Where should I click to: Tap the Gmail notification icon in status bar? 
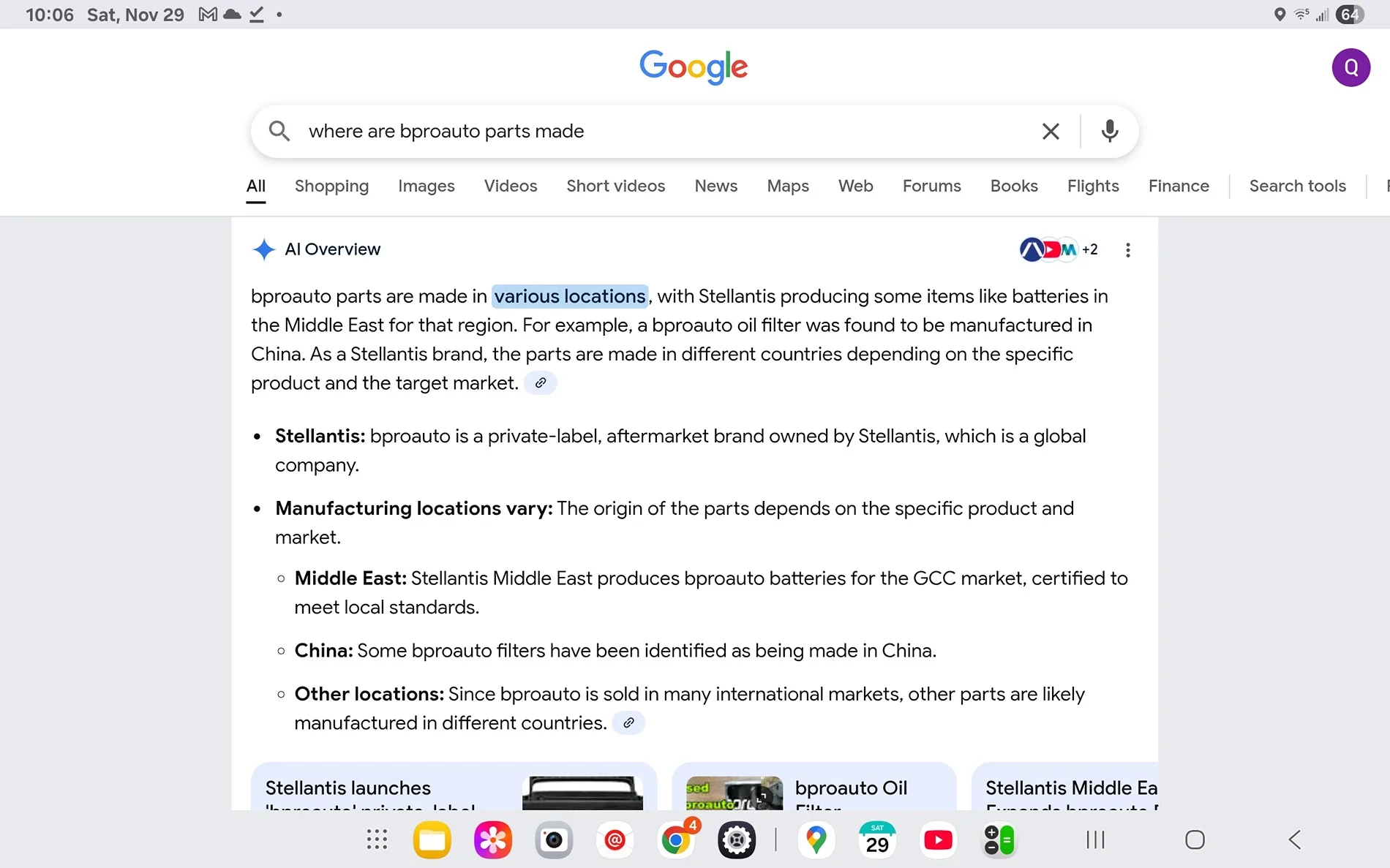tap(208, 14)
